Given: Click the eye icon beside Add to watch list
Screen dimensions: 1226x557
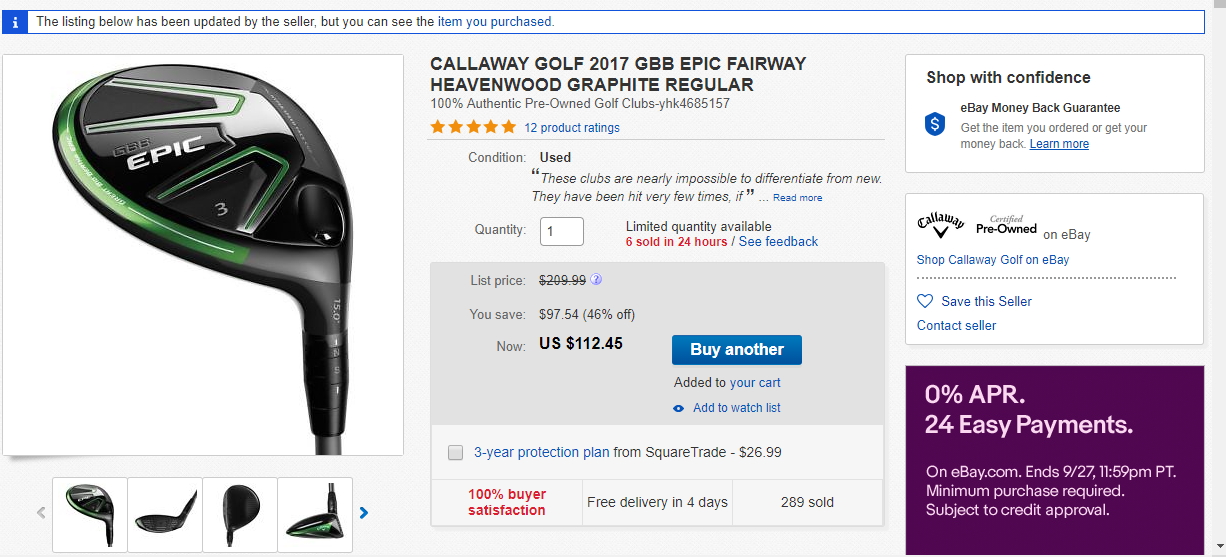Looking at the screenshot, I should pos(679,408).
